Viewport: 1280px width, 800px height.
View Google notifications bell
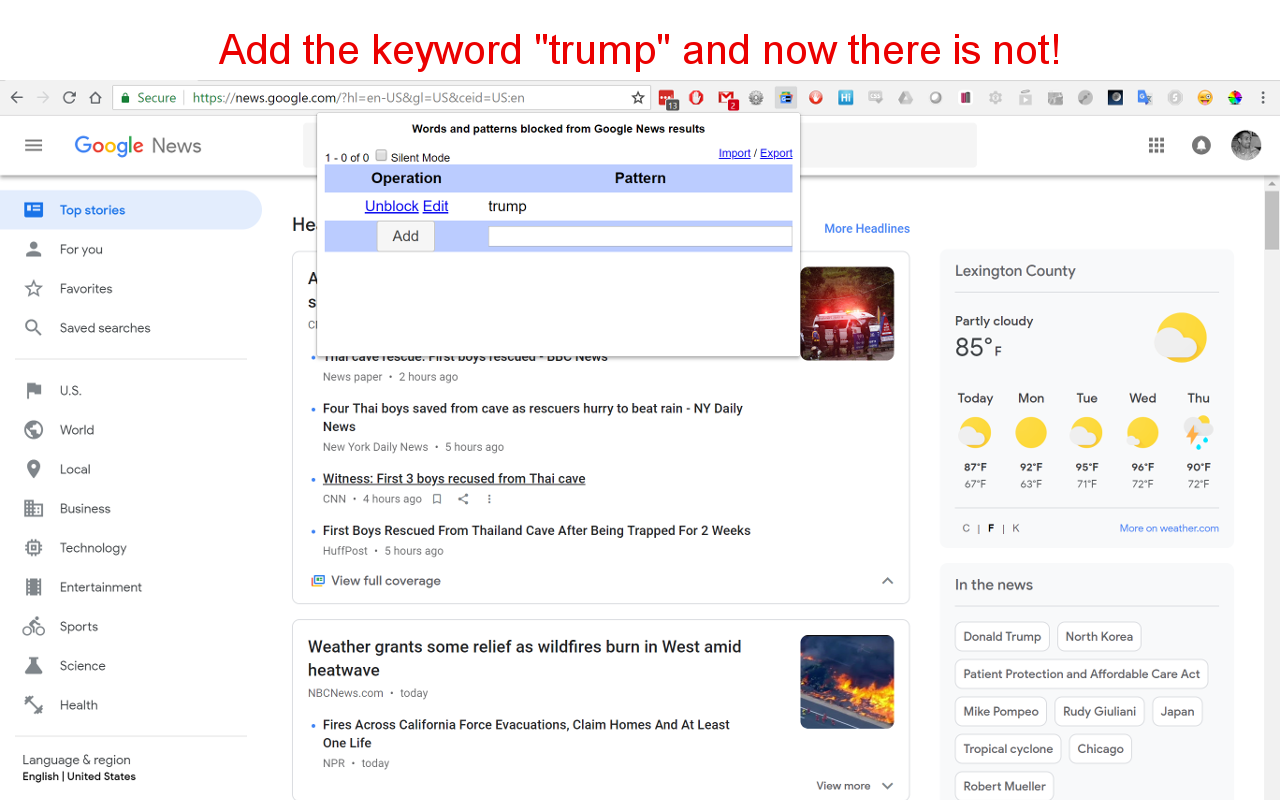pos(1201,145)
